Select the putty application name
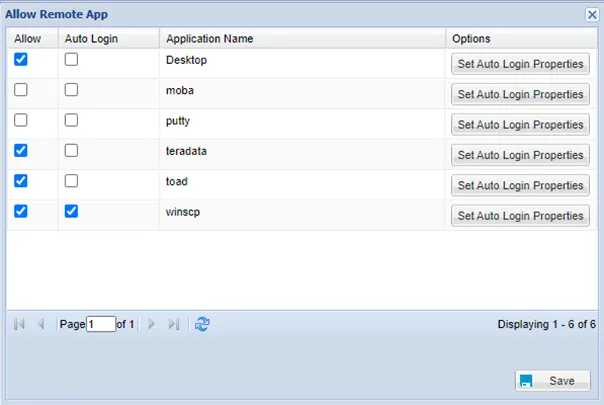This screenshot has width=604, height=405. [178, 121]
